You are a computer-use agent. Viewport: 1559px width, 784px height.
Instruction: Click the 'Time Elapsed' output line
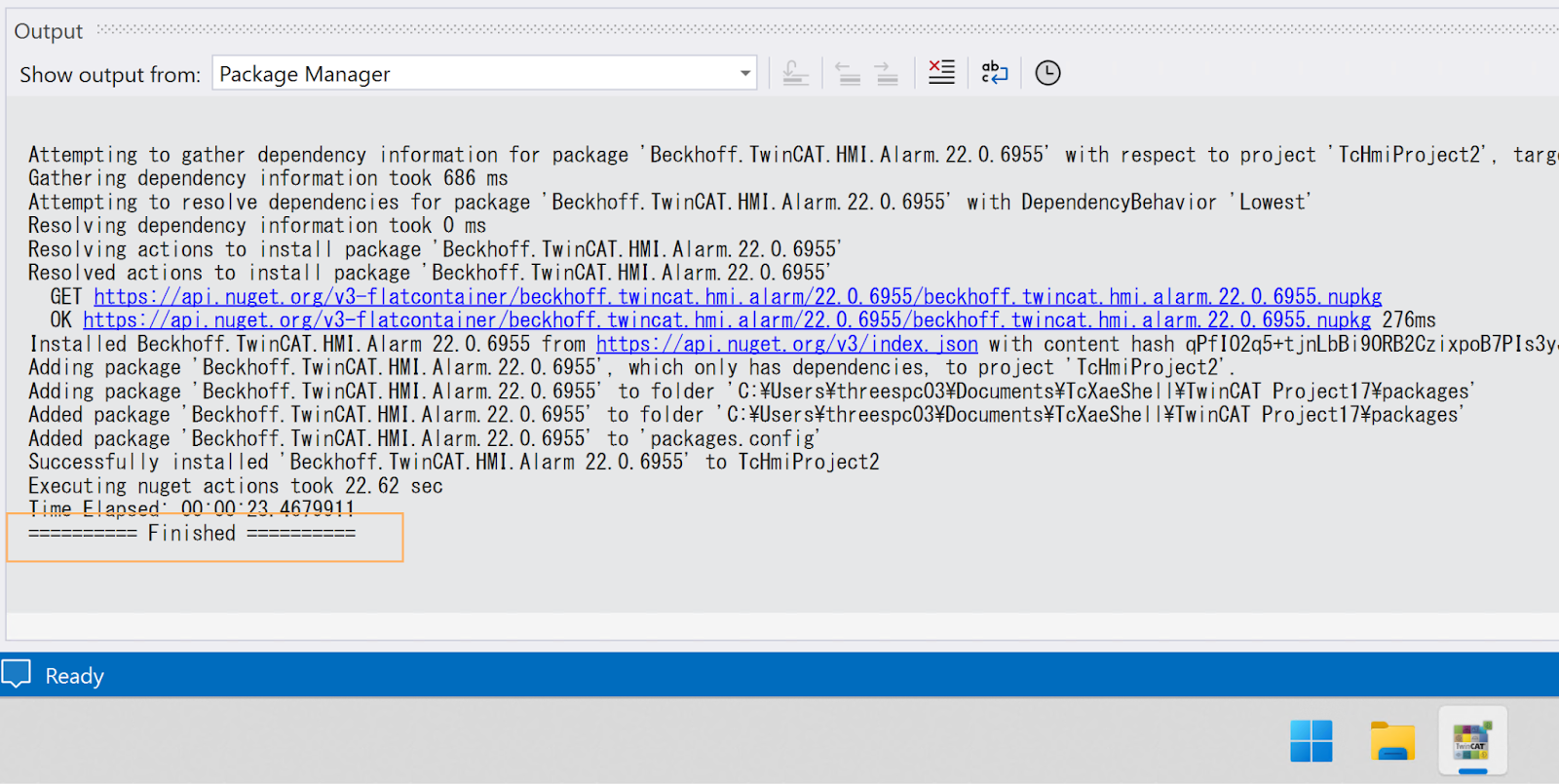pos(191,508)
